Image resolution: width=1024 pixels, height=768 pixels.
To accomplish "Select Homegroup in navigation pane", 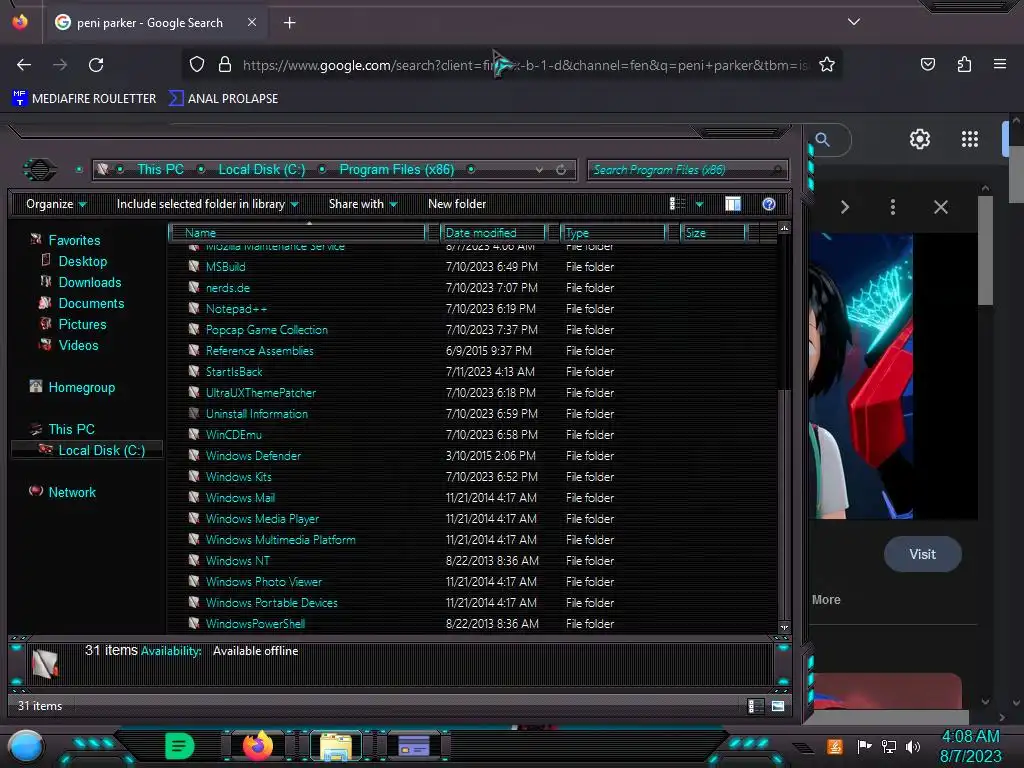I will point(81,387).
